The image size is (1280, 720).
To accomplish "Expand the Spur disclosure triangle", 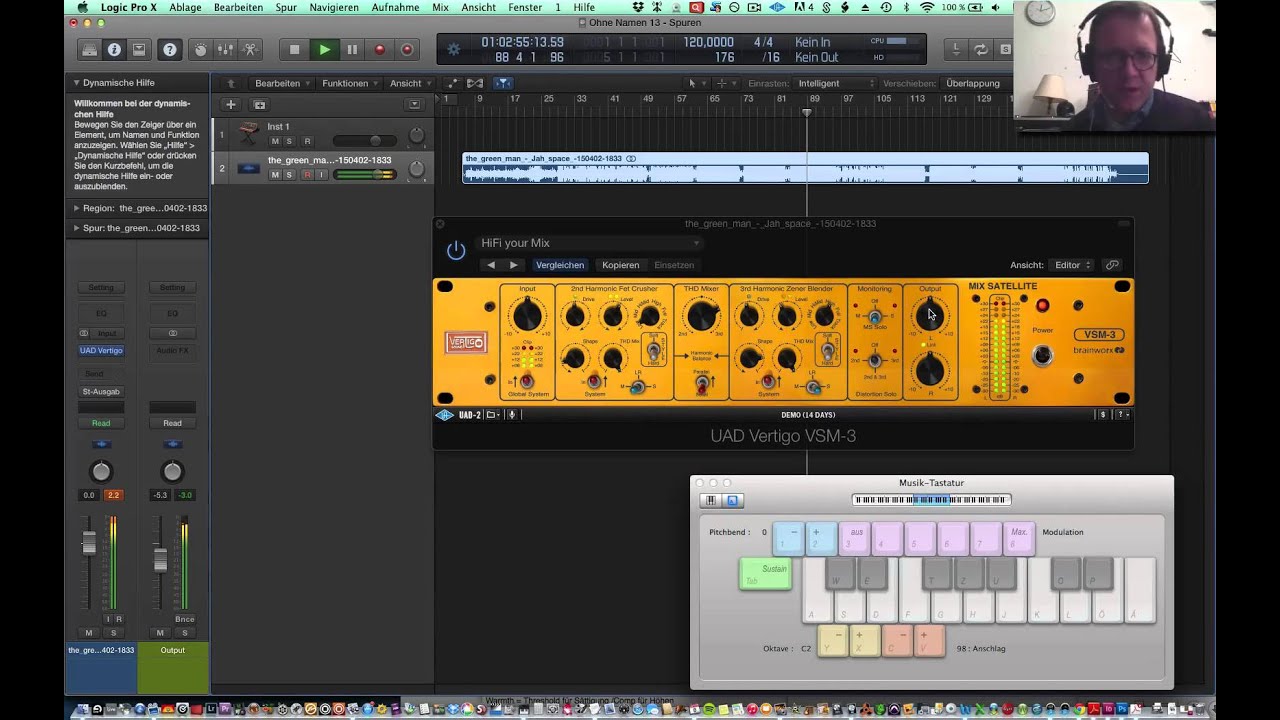I will tap(76, 228).
